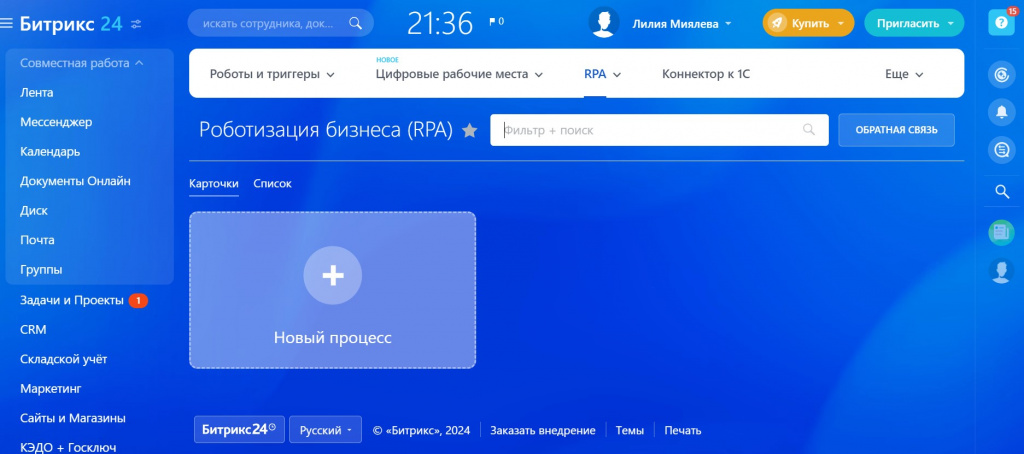Open КЭДО + Госключ in sidebar
The image size is (1024, 454).
pyautogui.click(x=68, y=447)
